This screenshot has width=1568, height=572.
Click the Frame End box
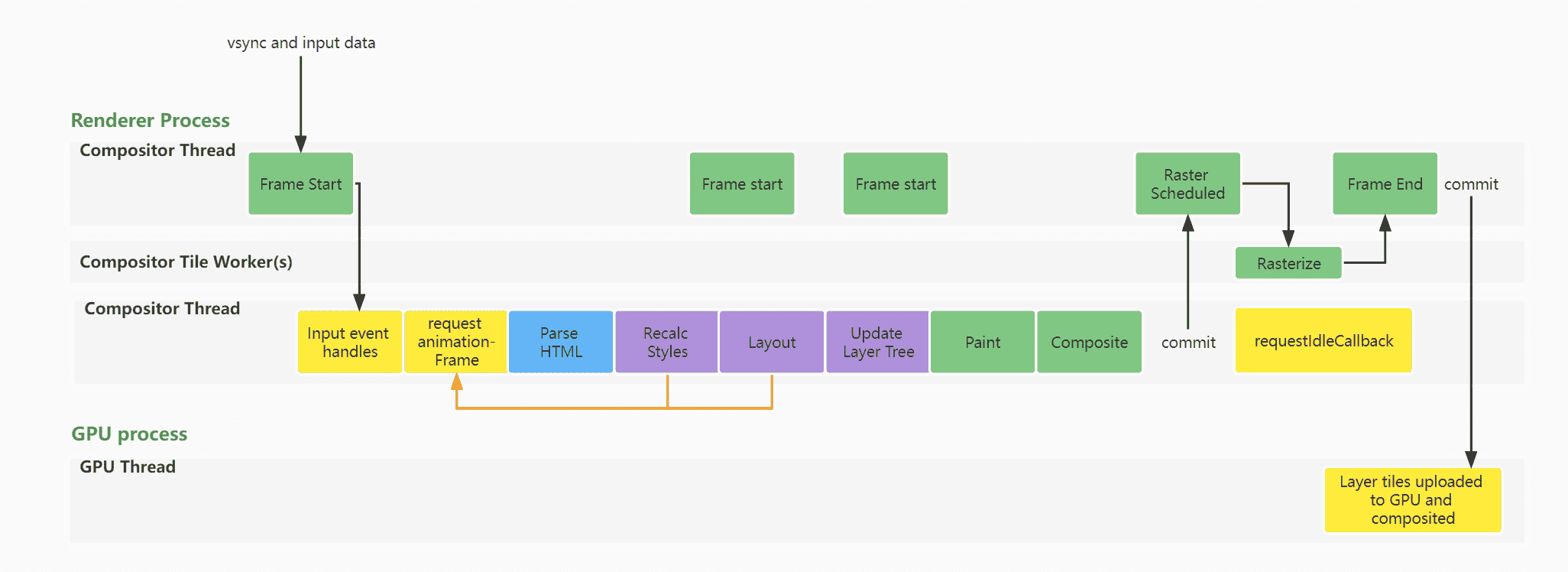pyautogui.click(x=1385, y=184)
